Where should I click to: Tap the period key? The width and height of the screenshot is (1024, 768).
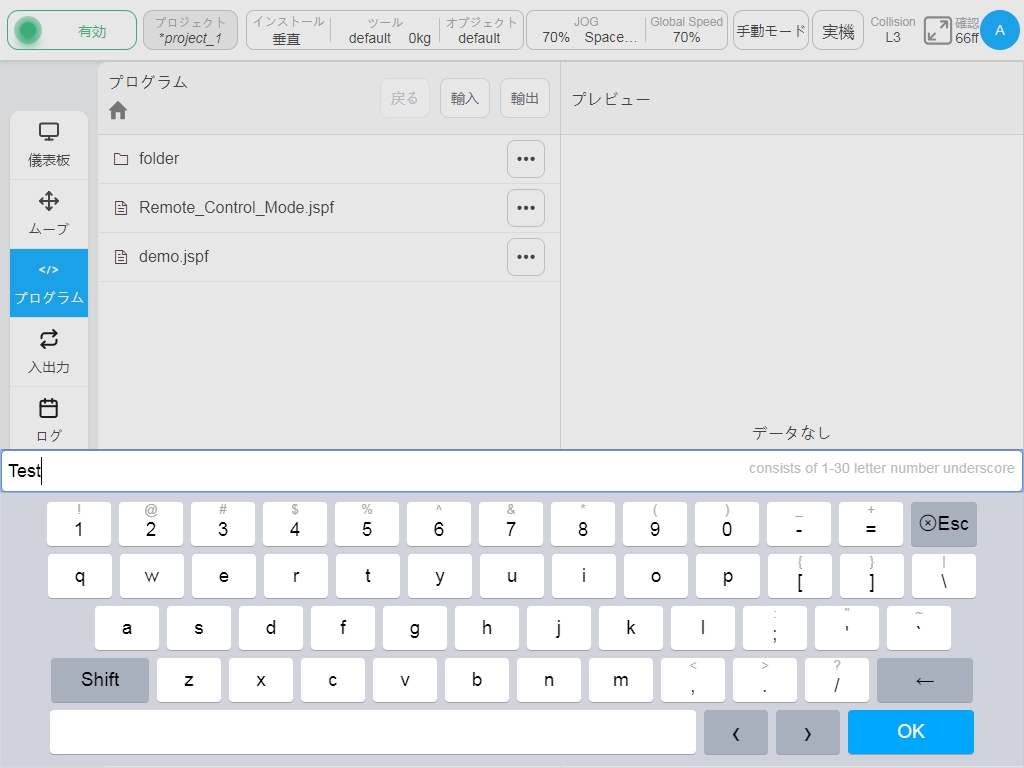coord(765,680)
